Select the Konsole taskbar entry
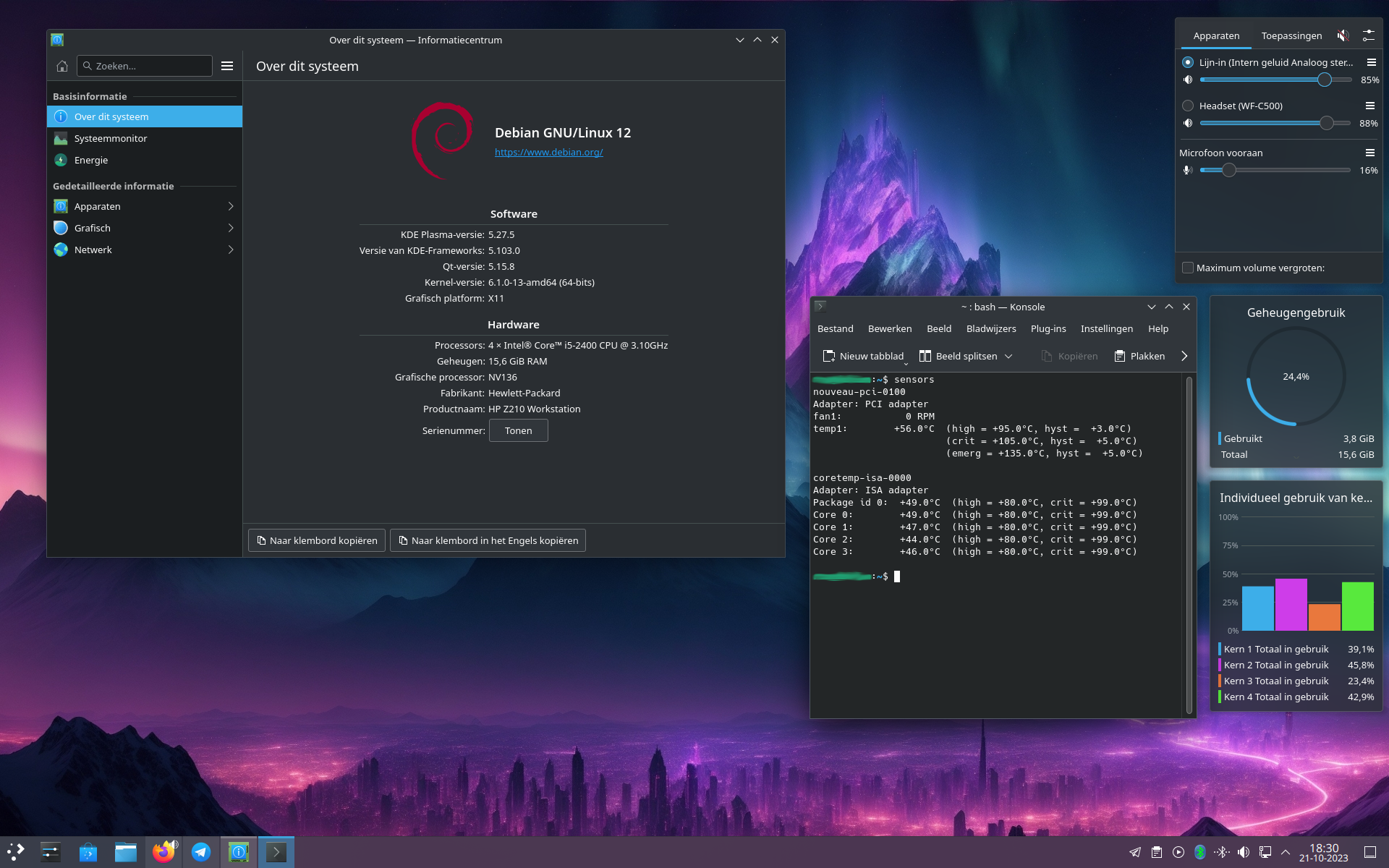The image size is (1389, 868). [276, 852]
